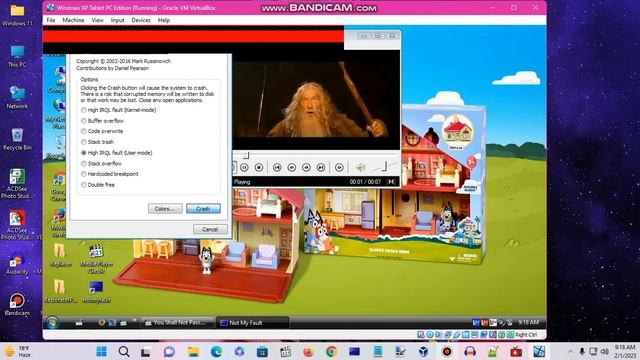Open the Recycle Bin on host desktop
The height and width of the screenshot is (360, 640).
tap(17, 139)
